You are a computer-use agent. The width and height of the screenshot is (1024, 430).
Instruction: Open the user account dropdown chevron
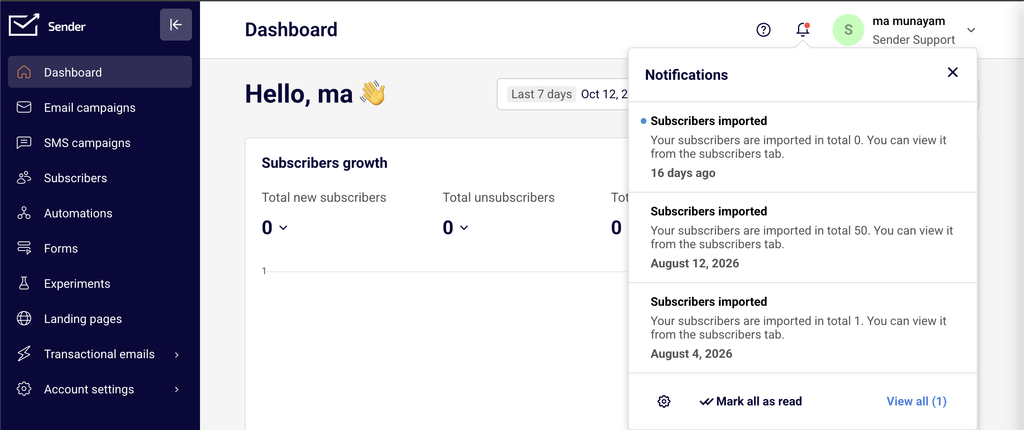coord(971,30)
